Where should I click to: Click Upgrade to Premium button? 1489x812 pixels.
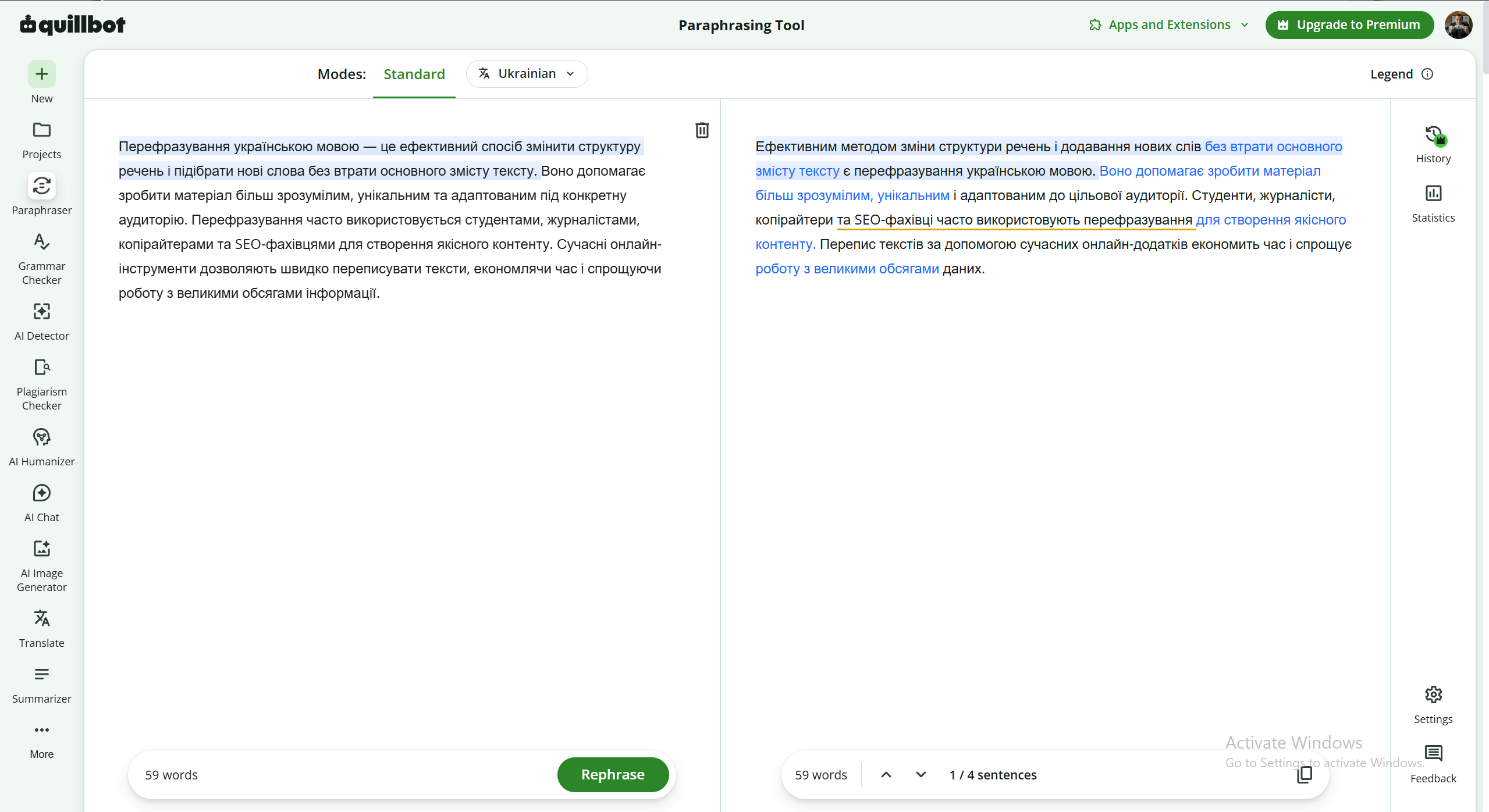(1349, 25)
